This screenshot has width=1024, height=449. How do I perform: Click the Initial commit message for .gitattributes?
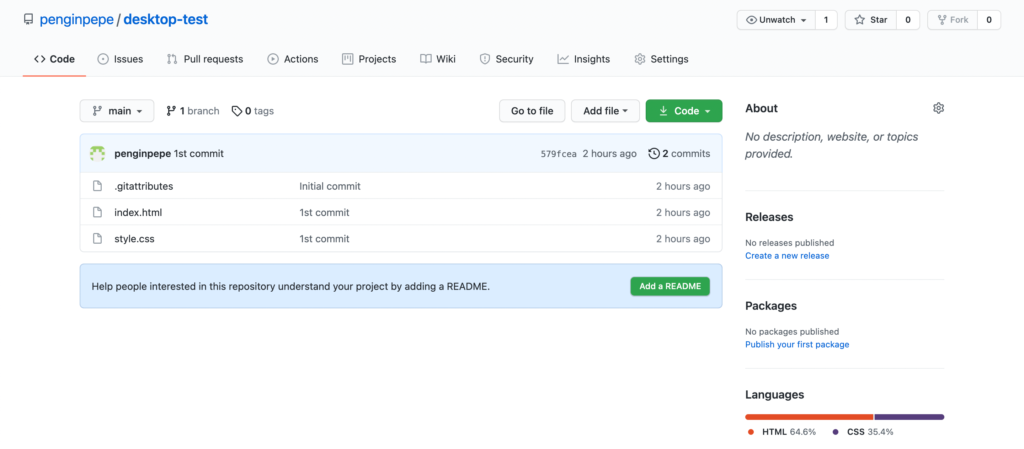[x=330, y=186]
